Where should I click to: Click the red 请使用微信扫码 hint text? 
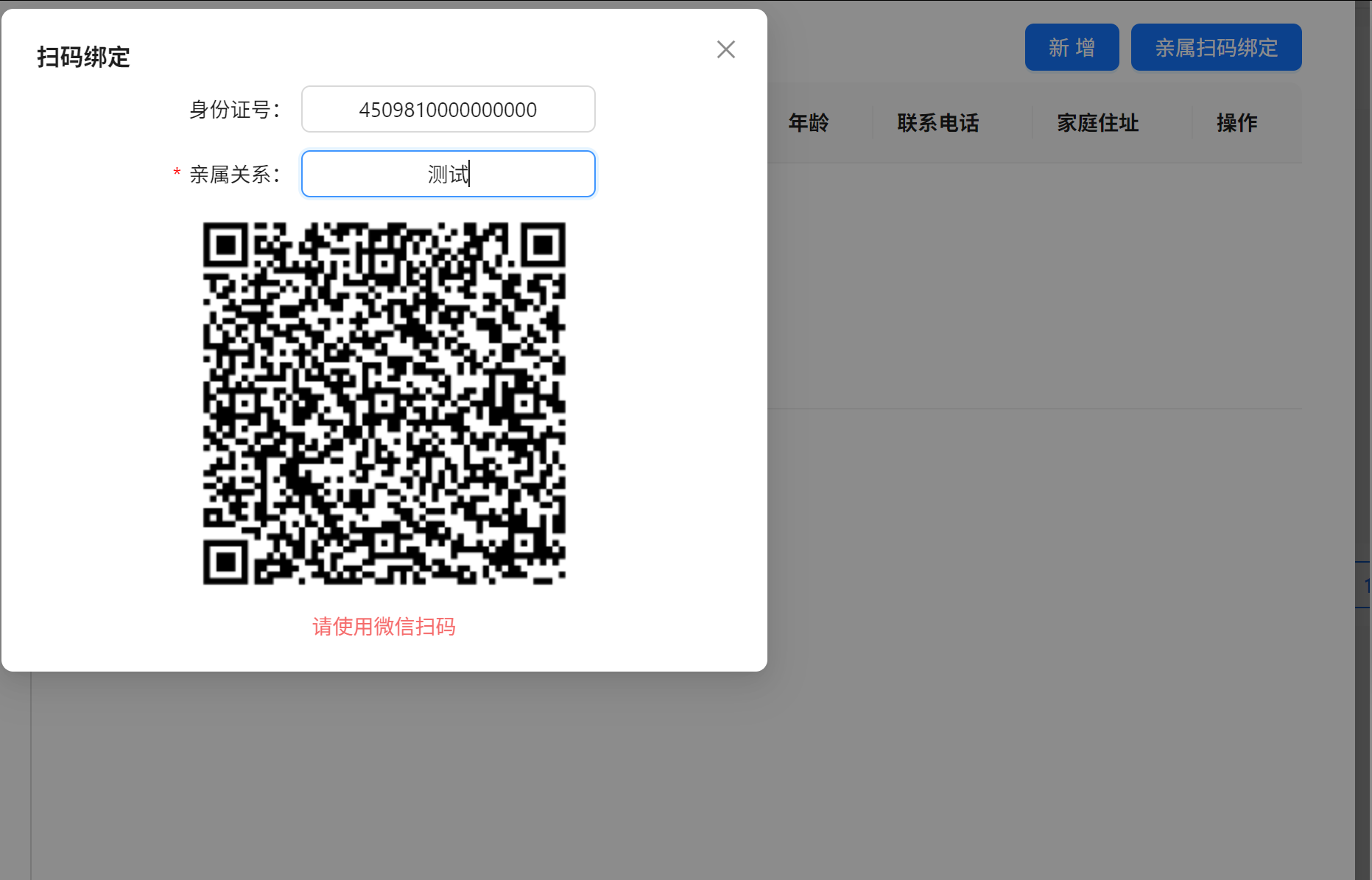coord(384,627)
